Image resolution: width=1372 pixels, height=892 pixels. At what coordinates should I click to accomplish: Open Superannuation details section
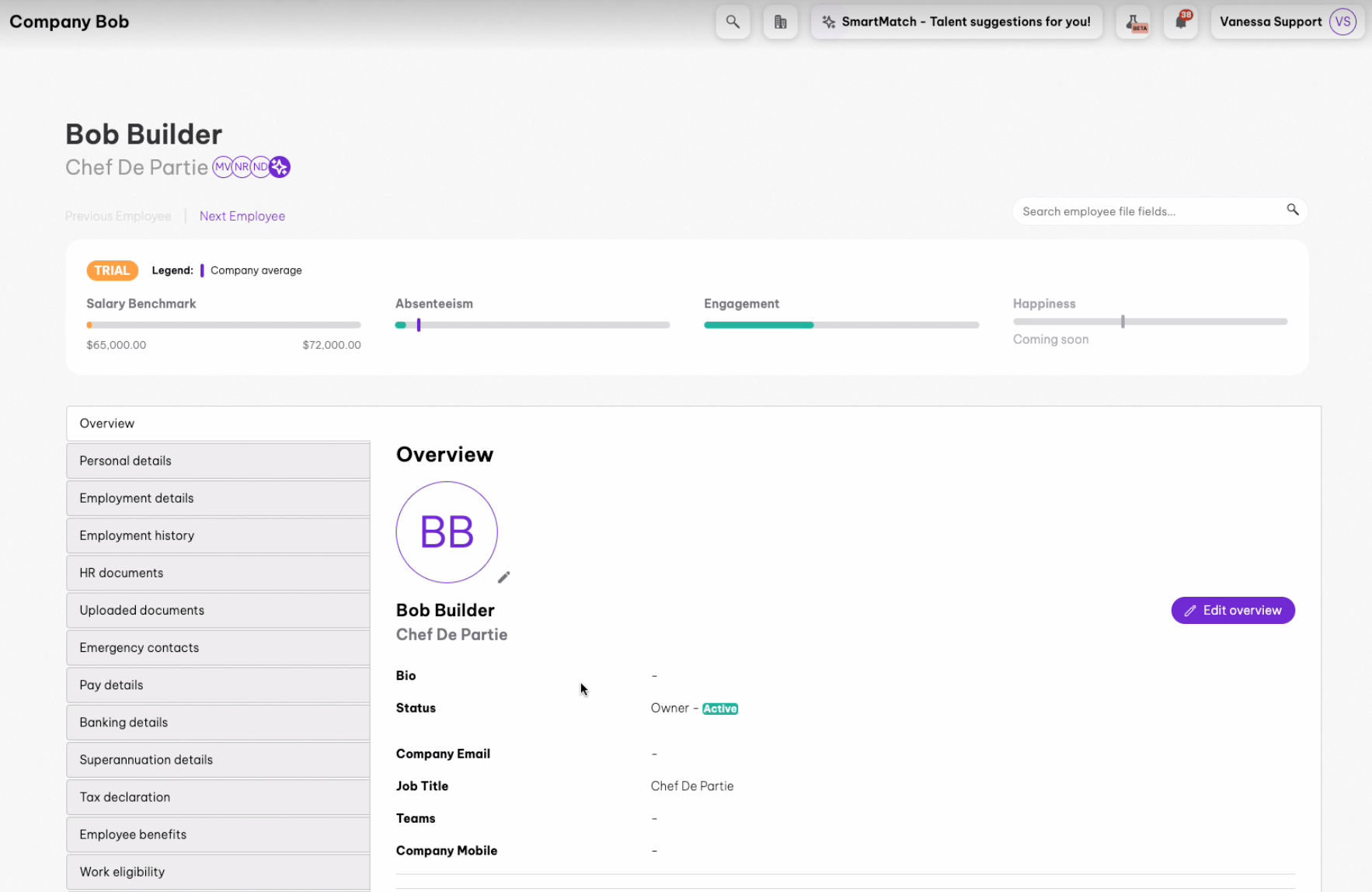[218, 759]
